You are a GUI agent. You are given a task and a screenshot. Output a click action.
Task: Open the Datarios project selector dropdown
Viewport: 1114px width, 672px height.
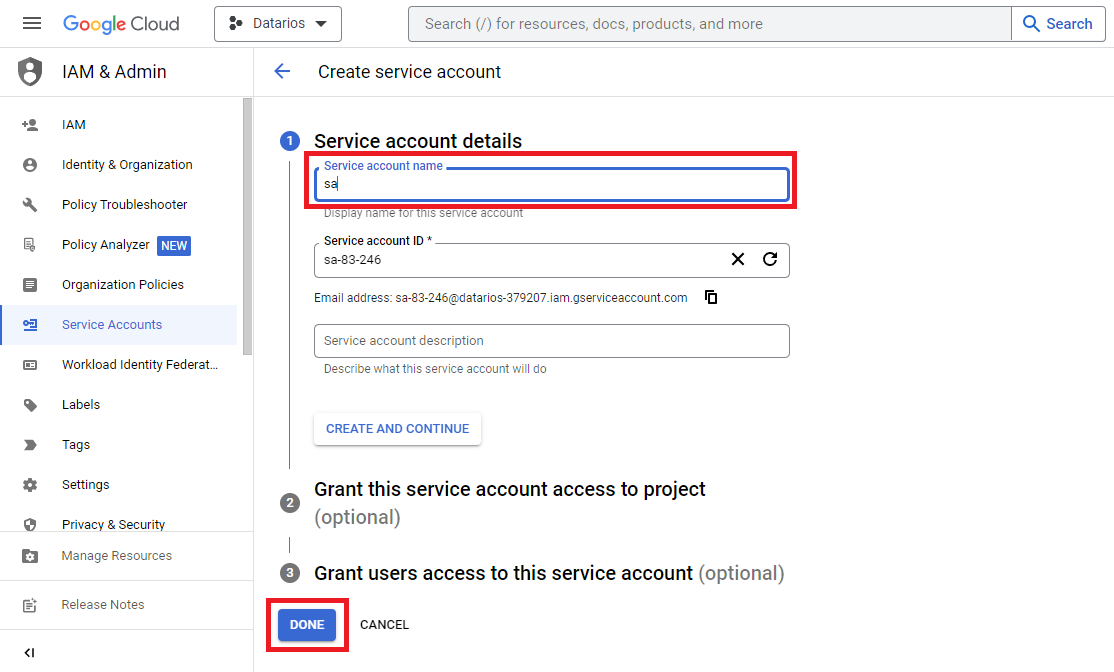pyautogui.click(x=278, y=24)
